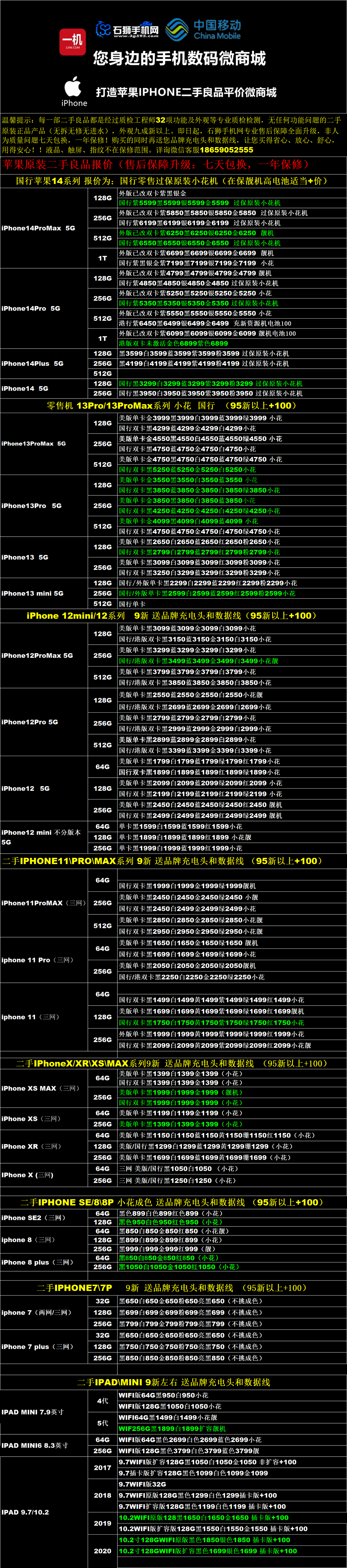Click the 2018 year cell

click(x=102, y=1495)
